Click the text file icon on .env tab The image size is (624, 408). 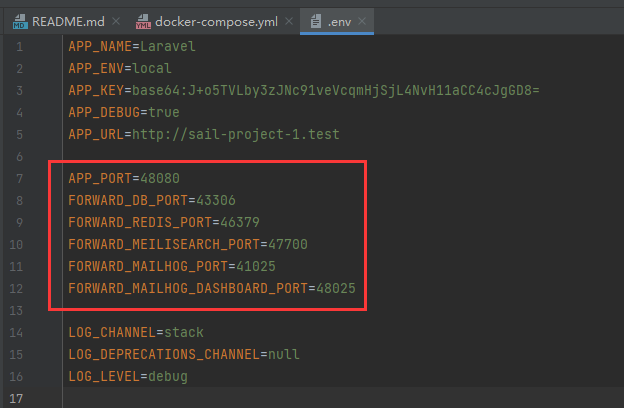316,21
